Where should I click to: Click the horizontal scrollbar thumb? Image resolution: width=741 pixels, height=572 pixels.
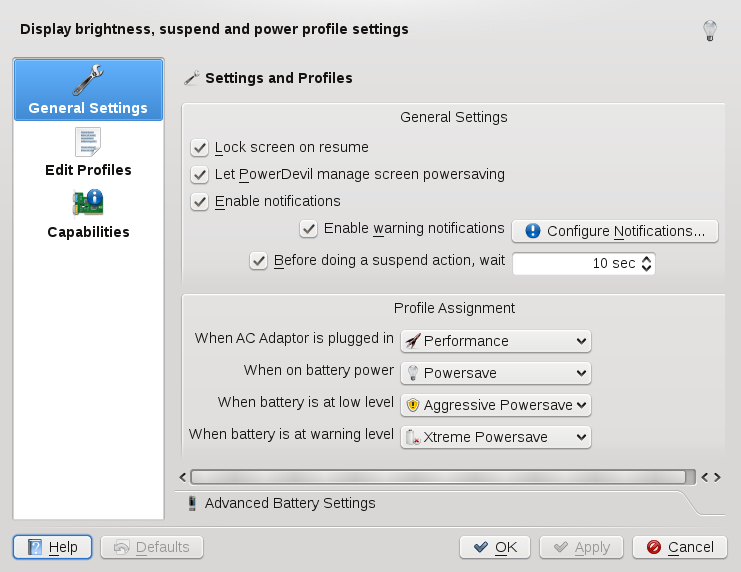[438, 477]
